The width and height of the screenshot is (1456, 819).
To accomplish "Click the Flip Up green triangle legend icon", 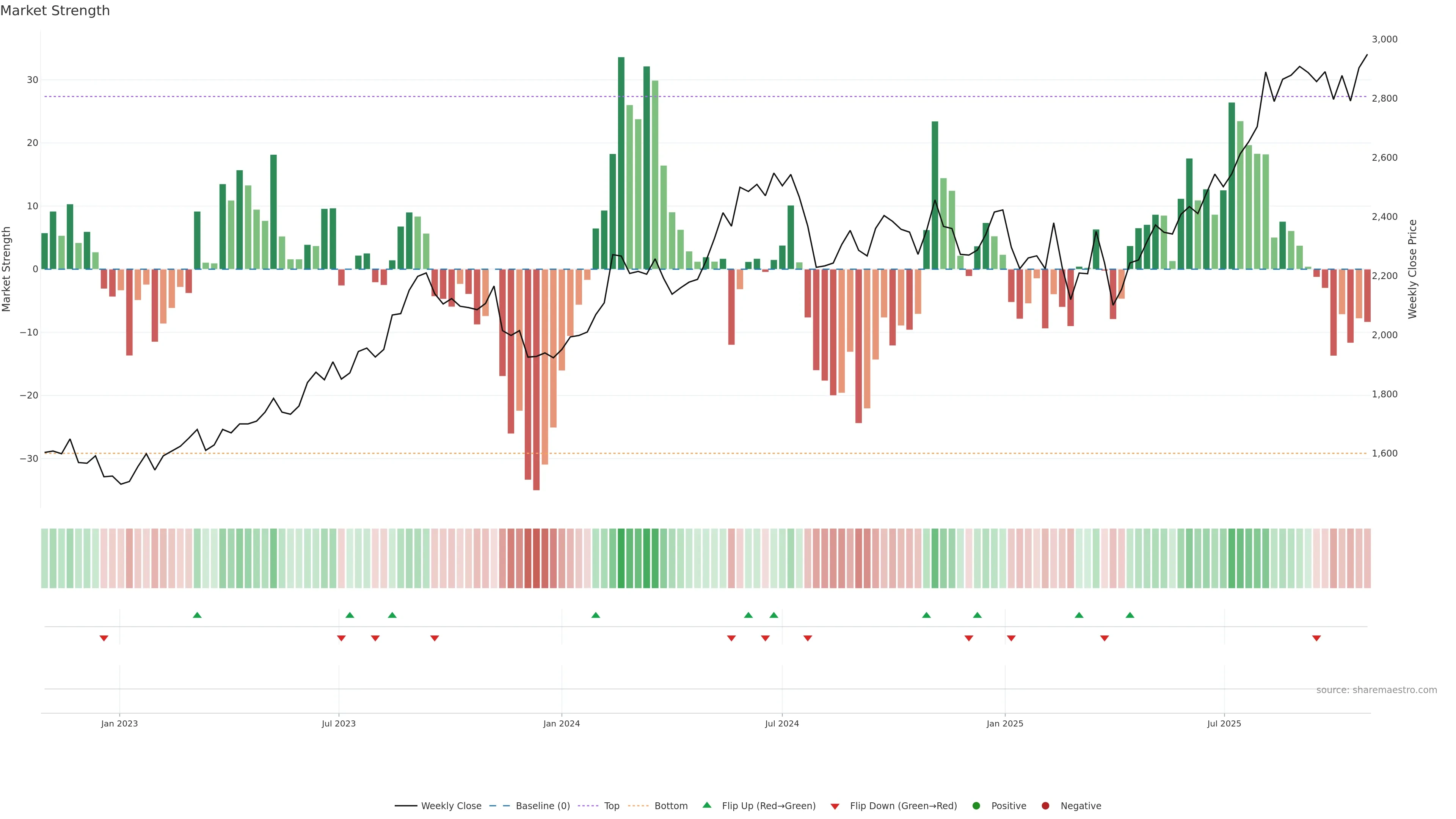I will click(706, 805).
